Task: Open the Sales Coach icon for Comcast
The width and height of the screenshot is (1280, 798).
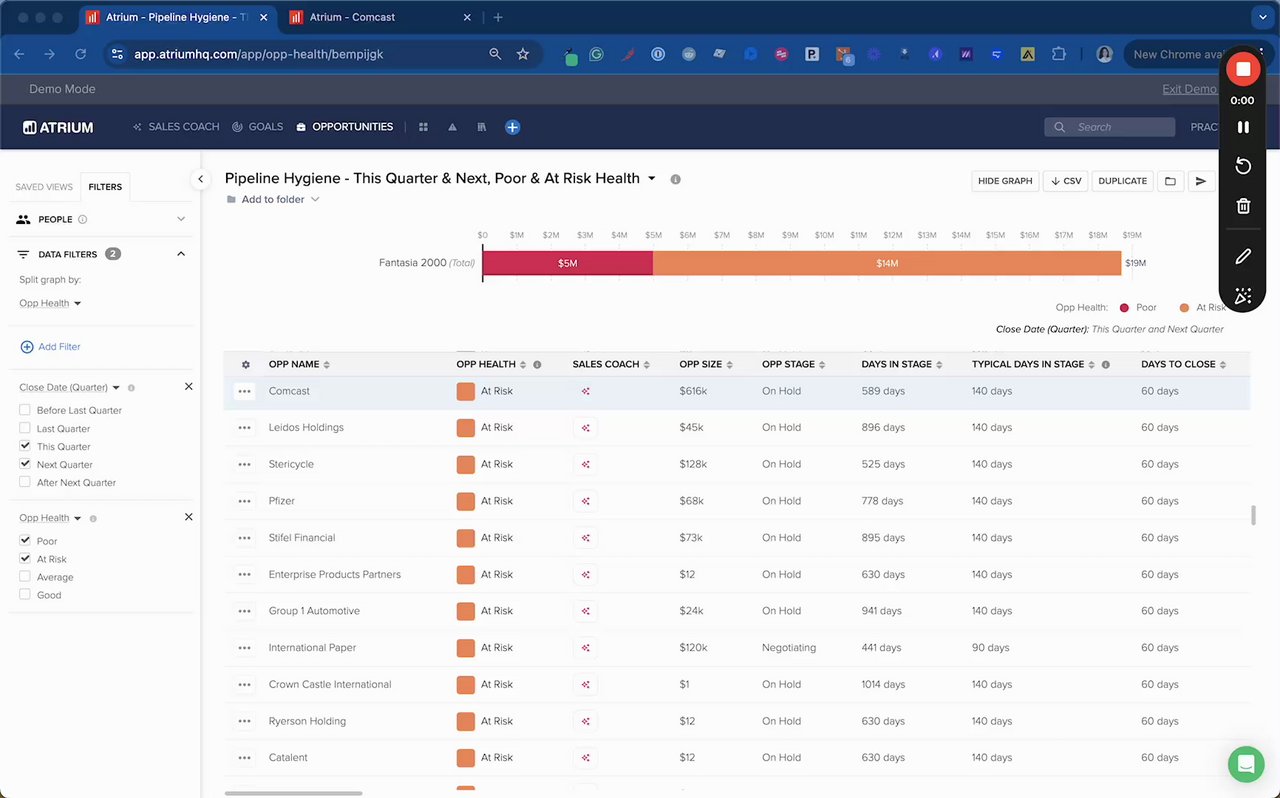Action: point(585,391)
